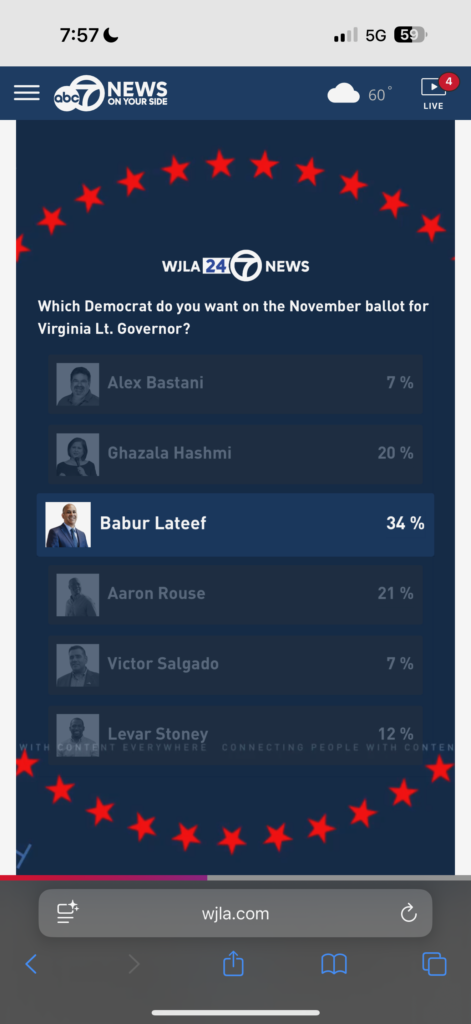Select Alex Bastani poll option
471x1024 pixels.
click(x=235, y=383)
